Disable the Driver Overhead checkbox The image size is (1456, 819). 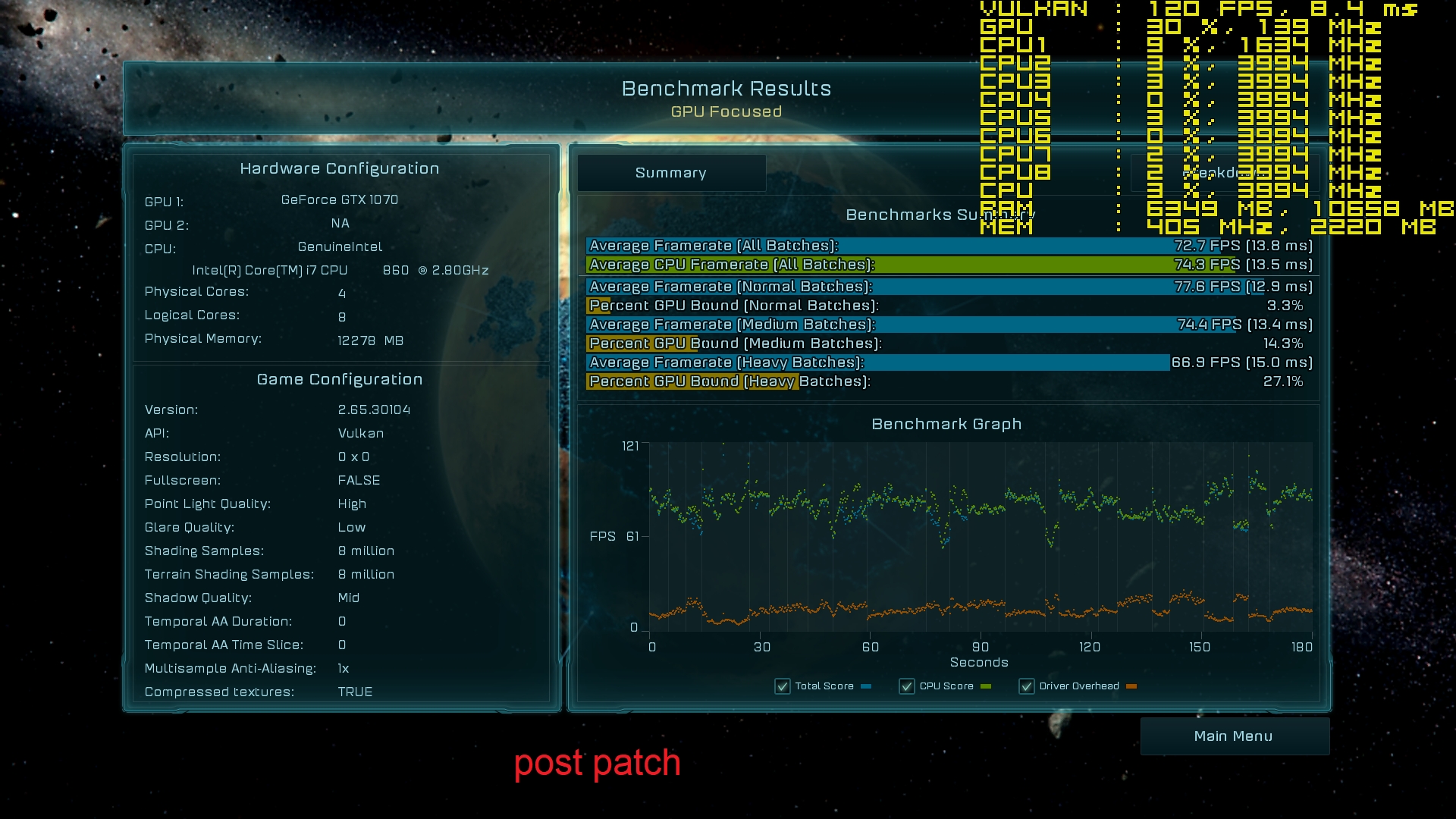tap(1027, 686)
